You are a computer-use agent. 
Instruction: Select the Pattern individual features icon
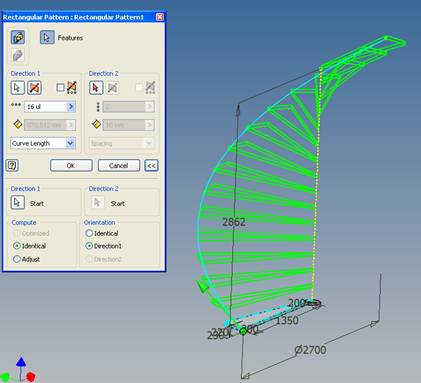18,37
